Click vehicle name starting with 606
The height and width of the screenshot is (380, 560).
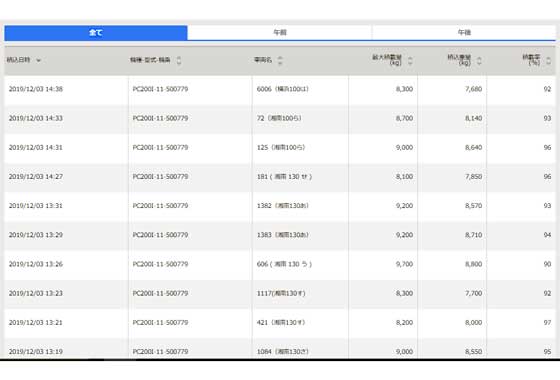tap(284, 264)
